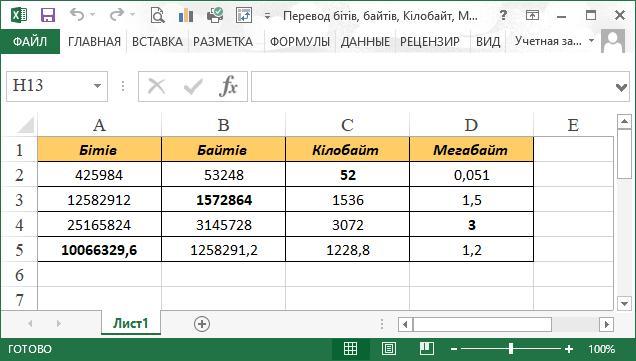Image resolution: width=636 pixels, height=361 pixels.
Task: Zoom in with the plus button
Action: tap(569, 349)
